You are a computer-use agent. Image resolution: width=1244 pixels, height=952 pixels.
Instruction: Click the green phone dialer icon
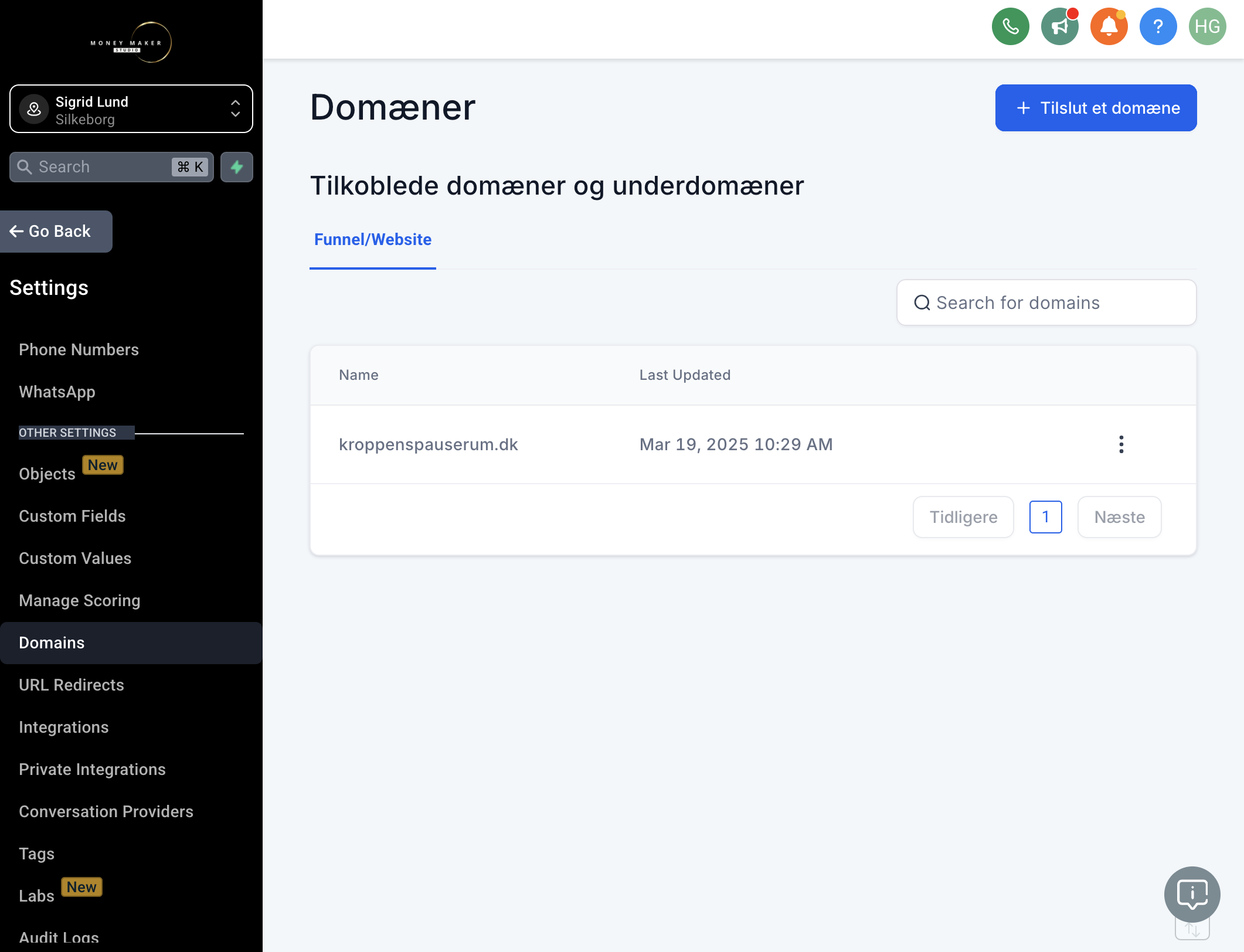click(x=1010, y=26)
